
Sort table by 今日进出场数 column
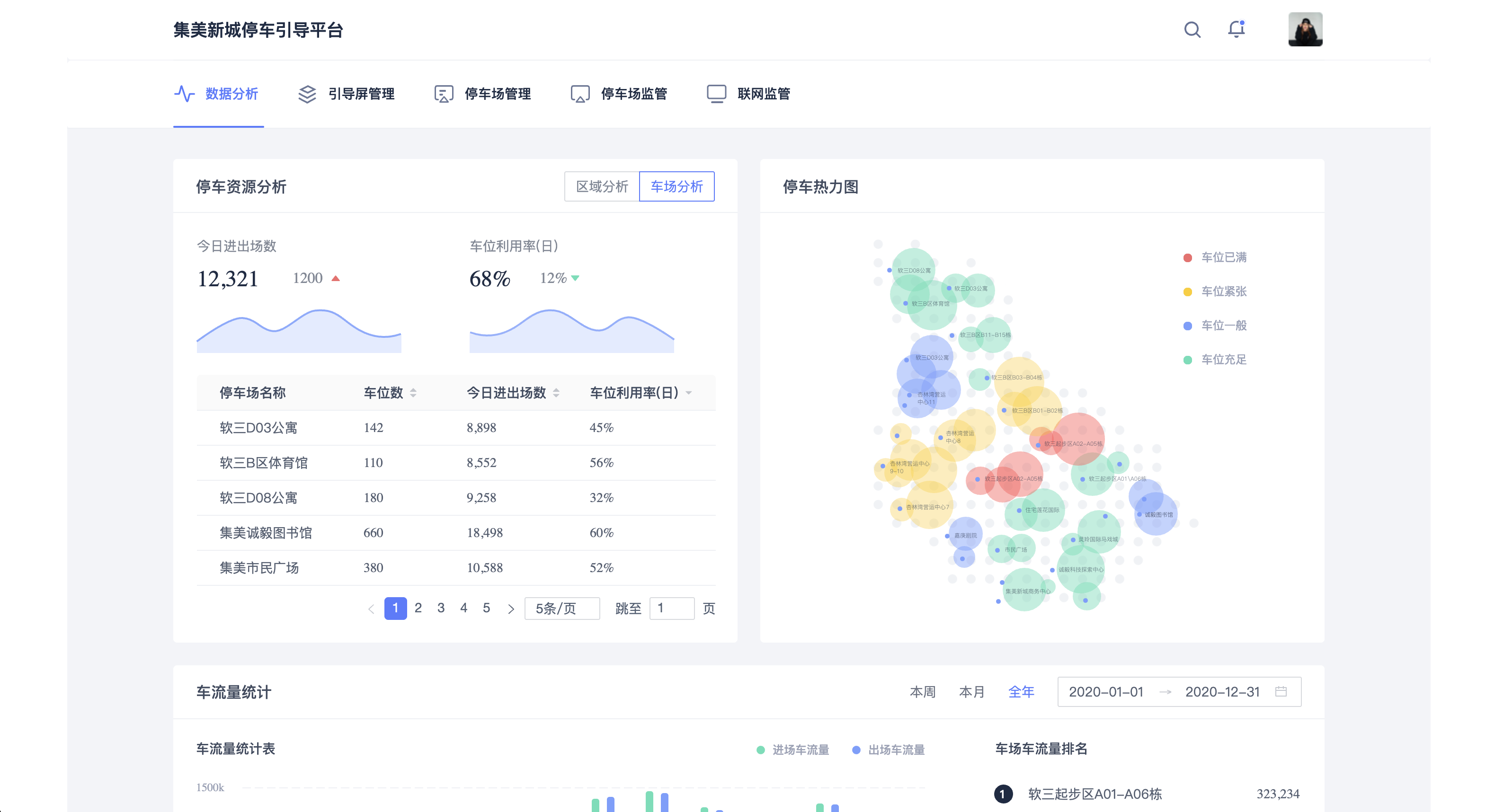556,393
